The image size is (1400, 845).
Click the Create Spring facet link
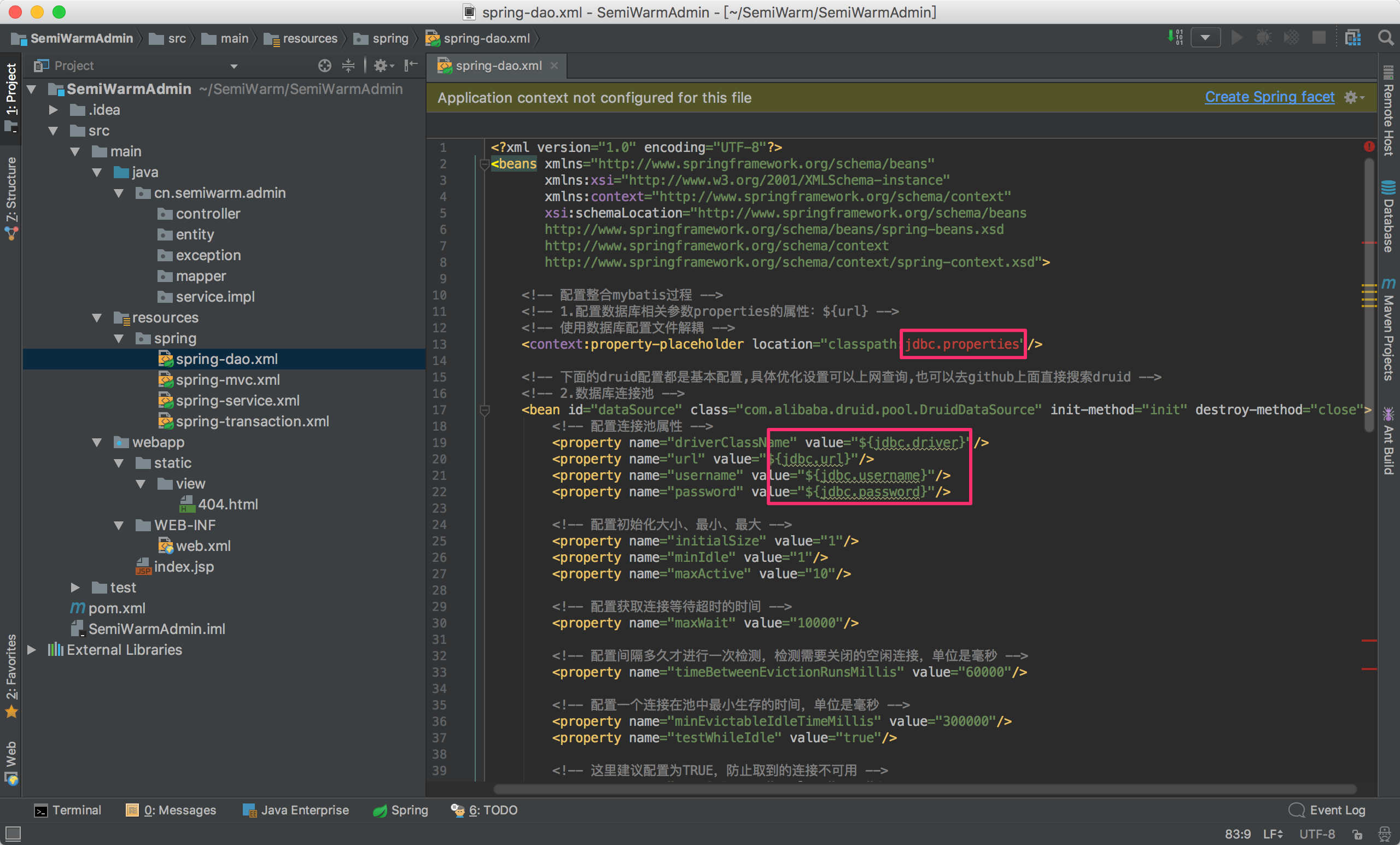(x=1269, y=97)
